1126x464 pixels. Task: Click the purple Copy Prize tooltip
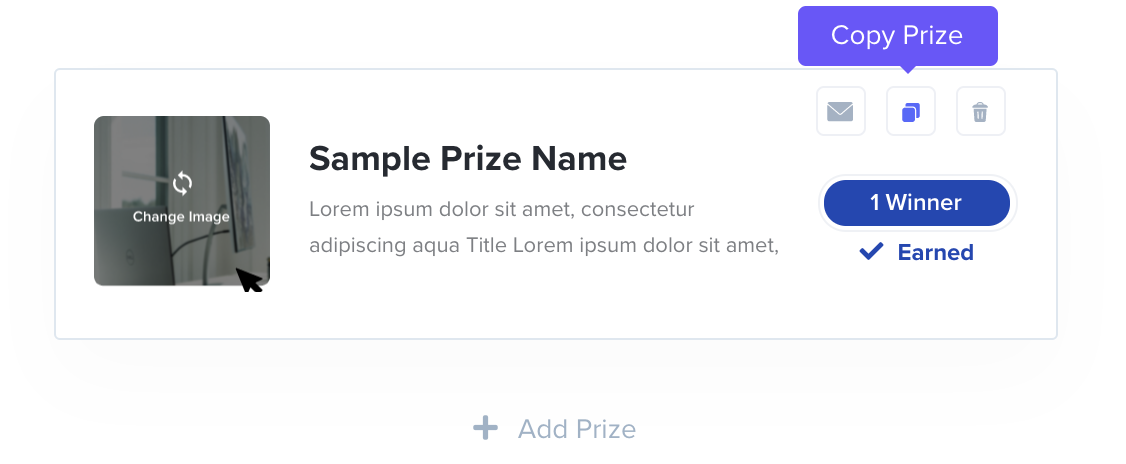(x=897, y=36)
